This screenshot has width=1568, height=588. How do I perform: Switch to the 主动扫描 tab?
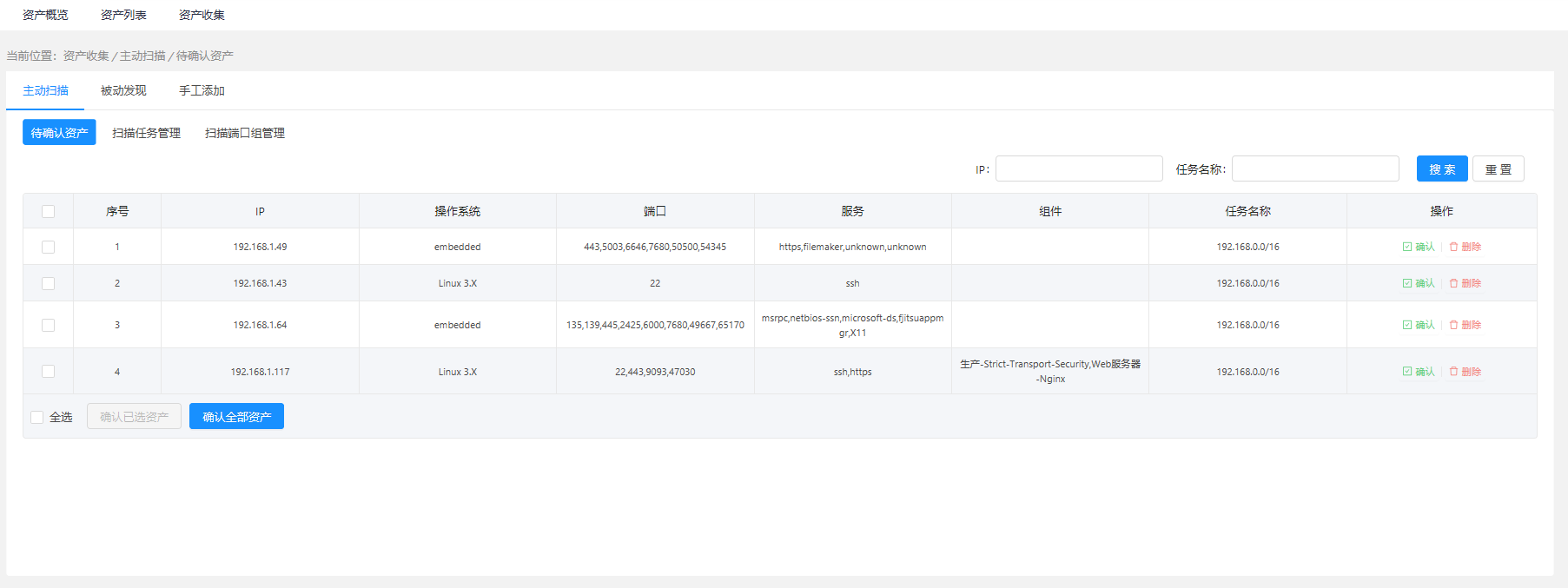45,90
